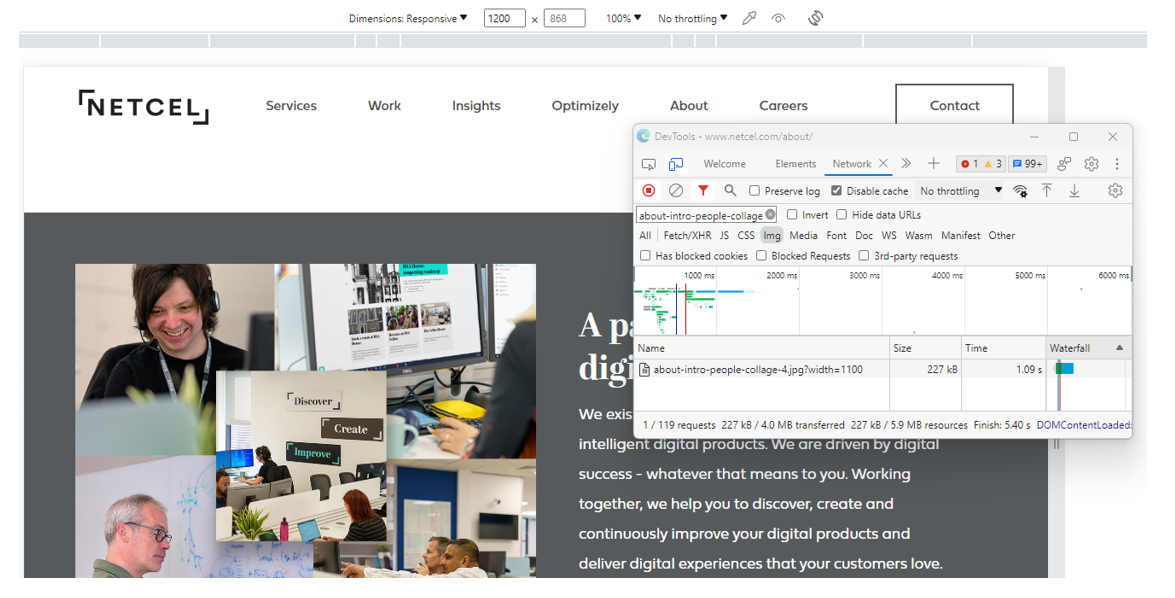This screenshot has height=598, width=1175.
Task: Click the Contact button on Netcel site
Action: [x=954, y=106]
